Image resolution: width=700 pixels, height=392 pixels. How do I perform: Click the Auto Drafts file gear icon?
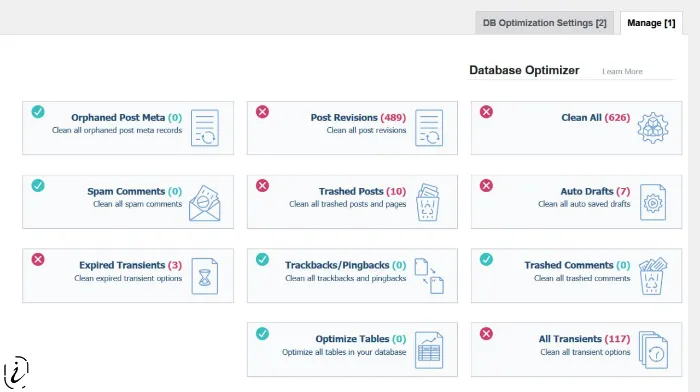[x=653, y=202]
